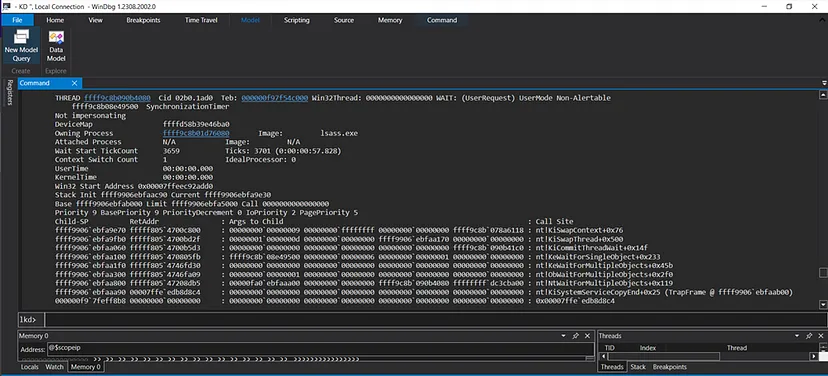Viewport: 828px width, 376px height.
Task: Pin the Threads panel
Action: click(x=808, y=336)
